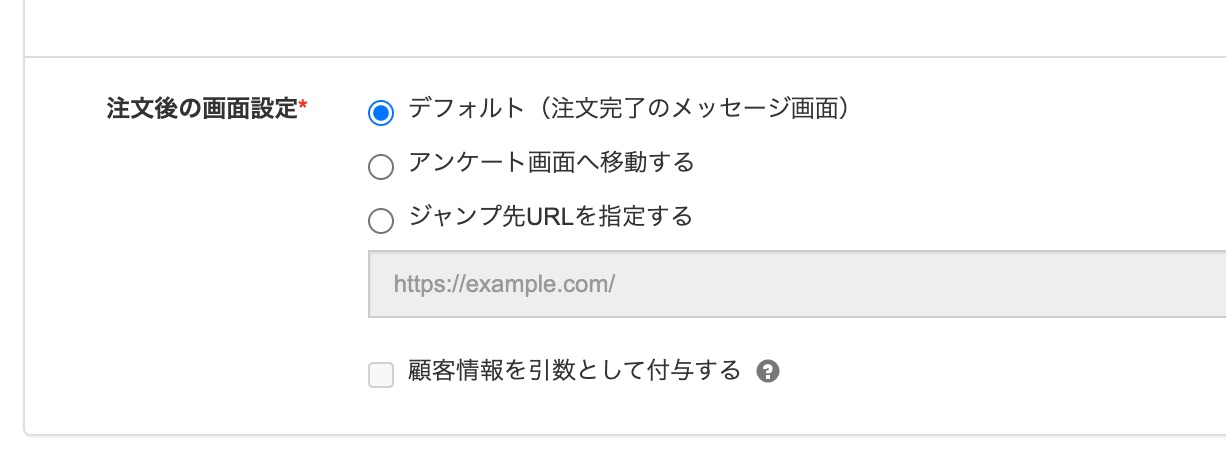Select the デフォルト radio button
1226x456 pixels.
tap(380, 113)
